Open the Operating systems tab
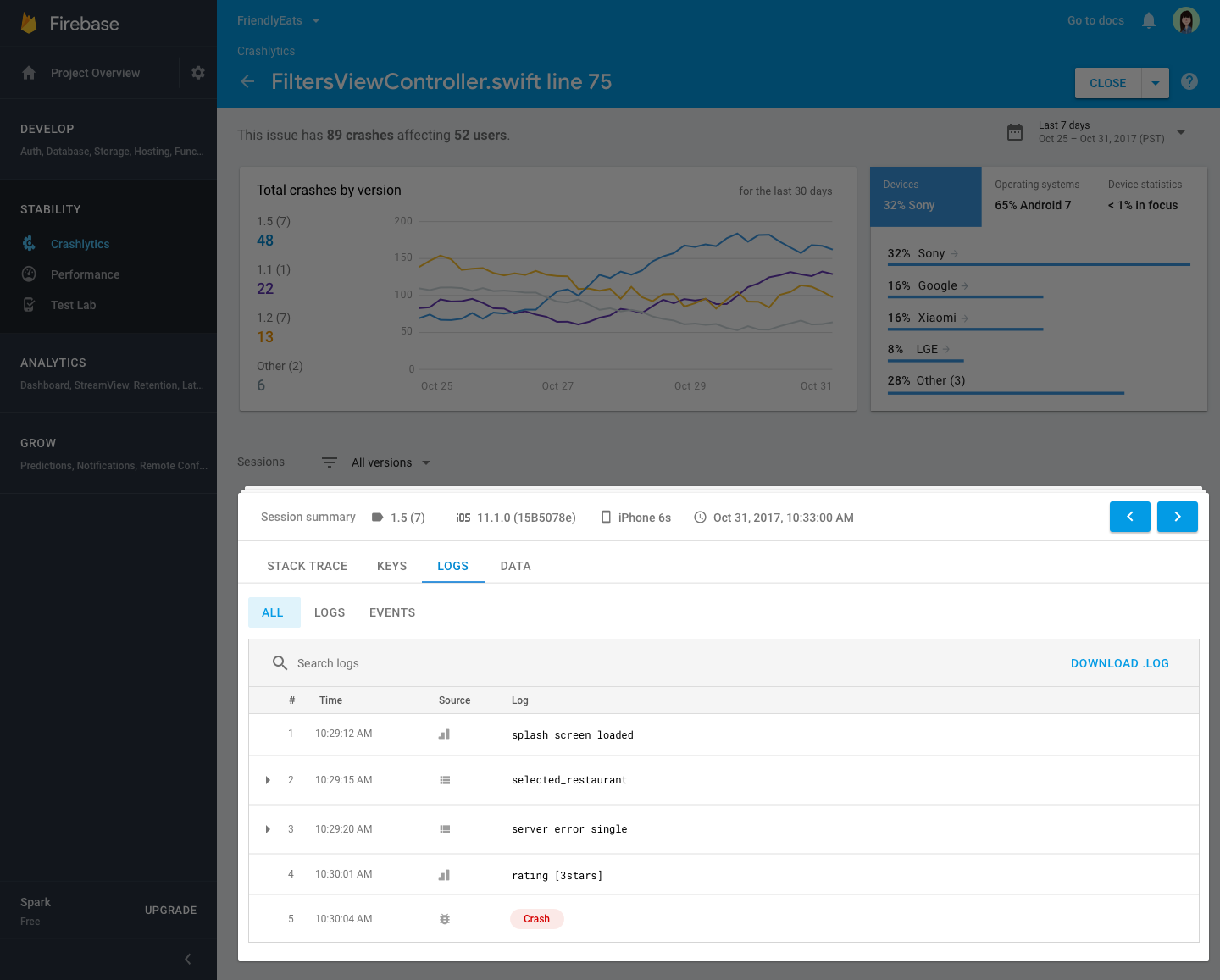Screen dimensions: 1220x980 pos(1036,195)
